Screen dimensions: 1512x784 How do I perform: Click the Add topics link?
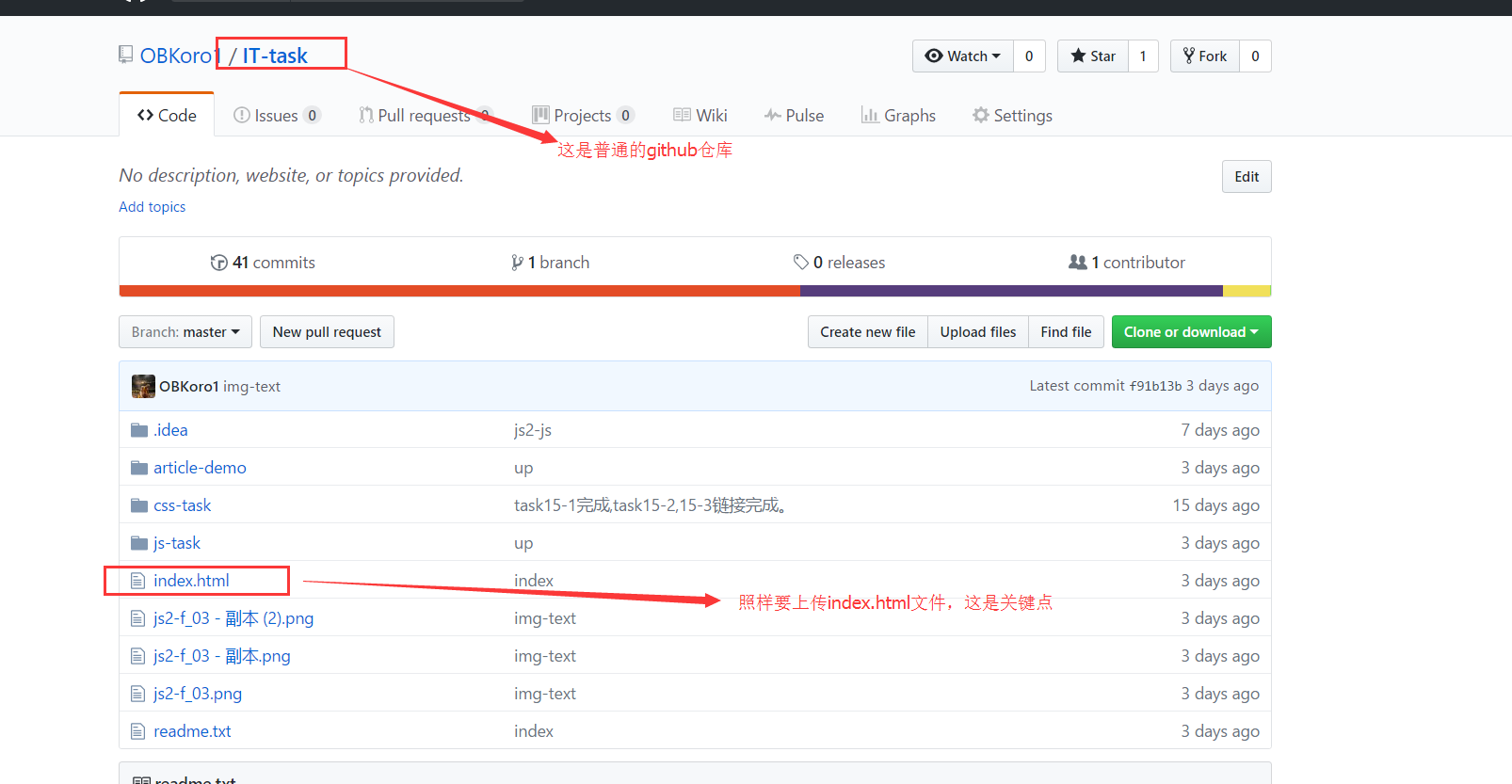pos(152,206)
